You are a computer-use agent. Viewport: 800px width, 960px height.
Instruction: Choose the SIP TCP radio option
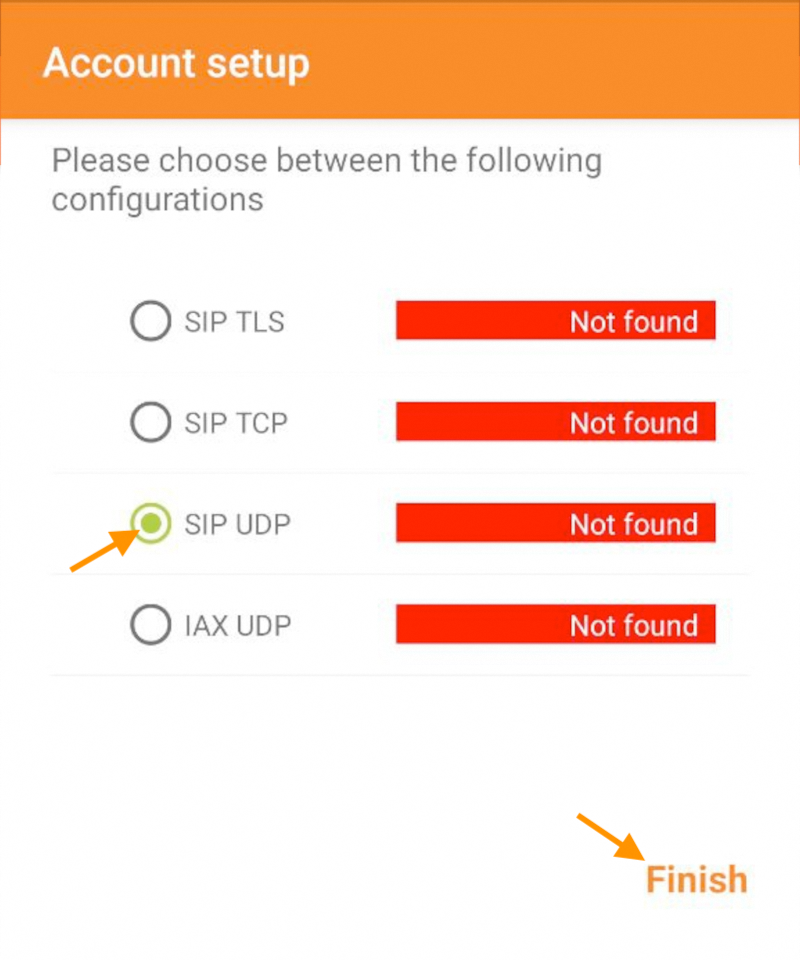tap(151, 423)
